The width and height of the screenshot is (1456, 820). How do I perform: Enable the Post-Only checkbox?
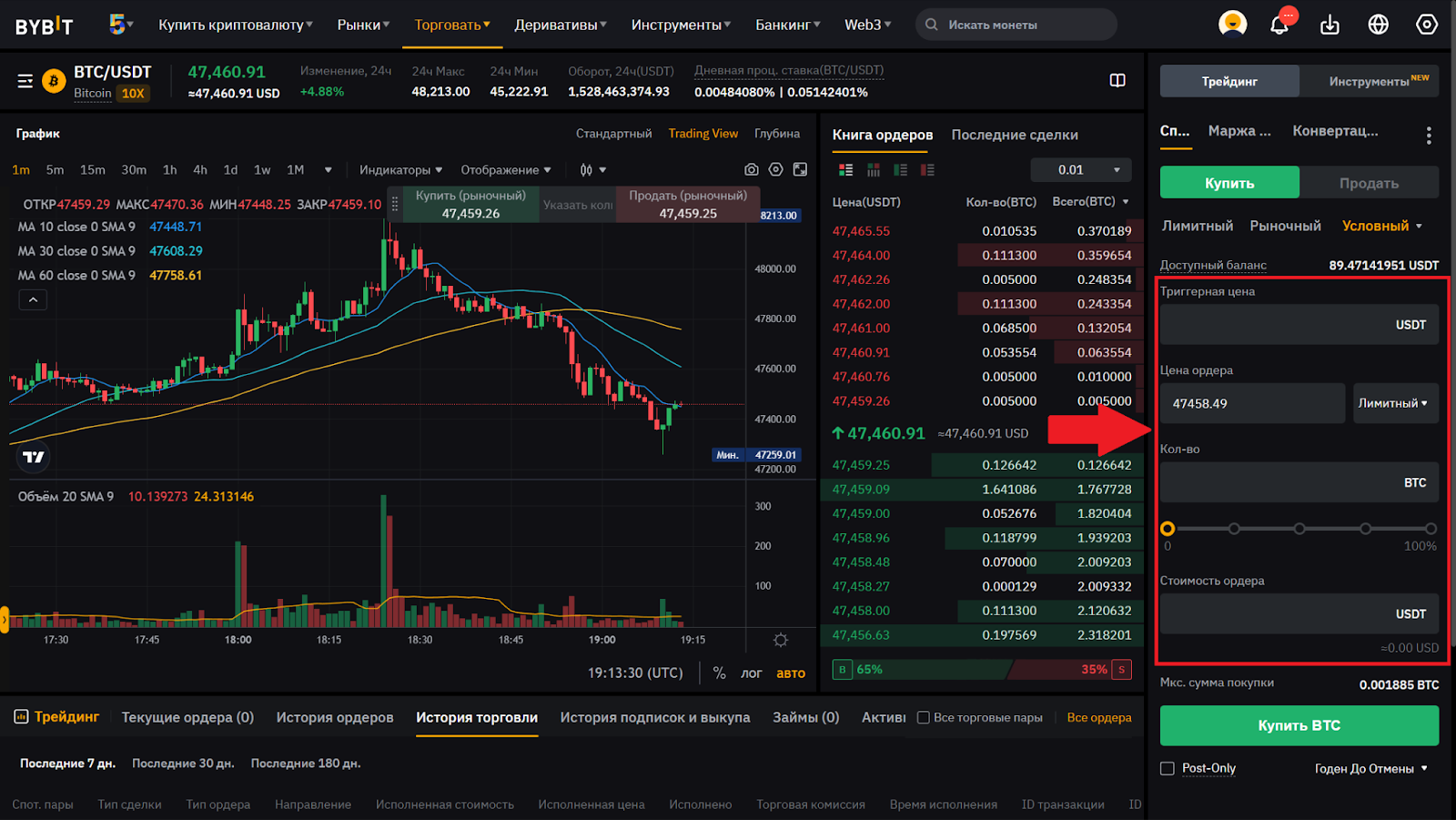pyautogui.click(x=1168, y=769)
